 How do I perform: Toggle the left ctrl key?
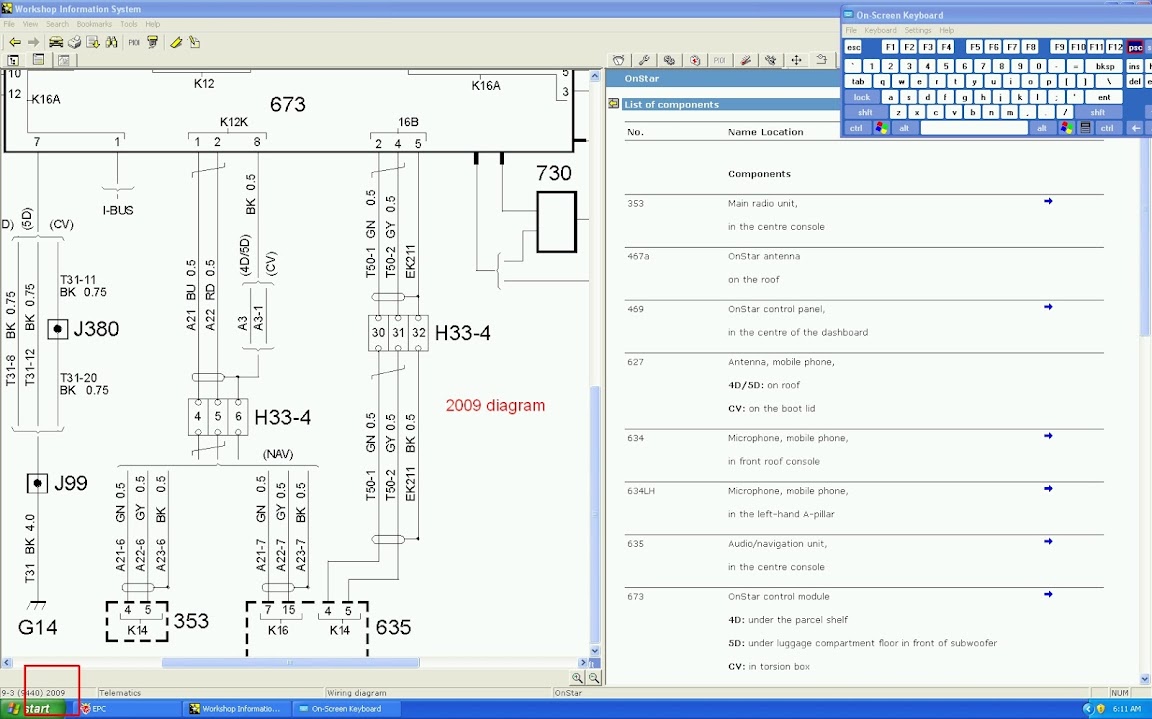pyautogui.click(x=857, y=128)
